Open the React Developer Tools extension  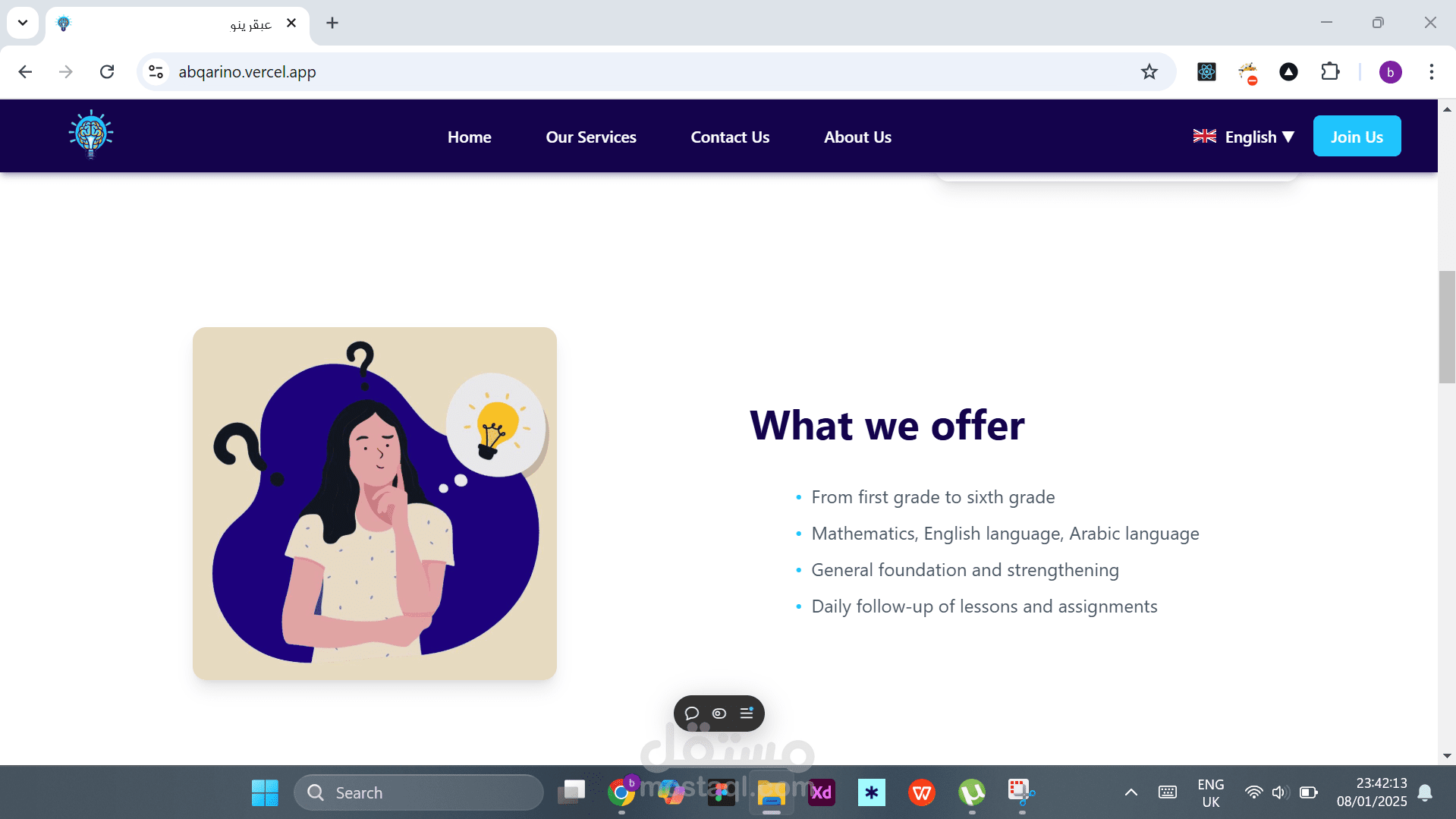click(x=1206, y=72)
